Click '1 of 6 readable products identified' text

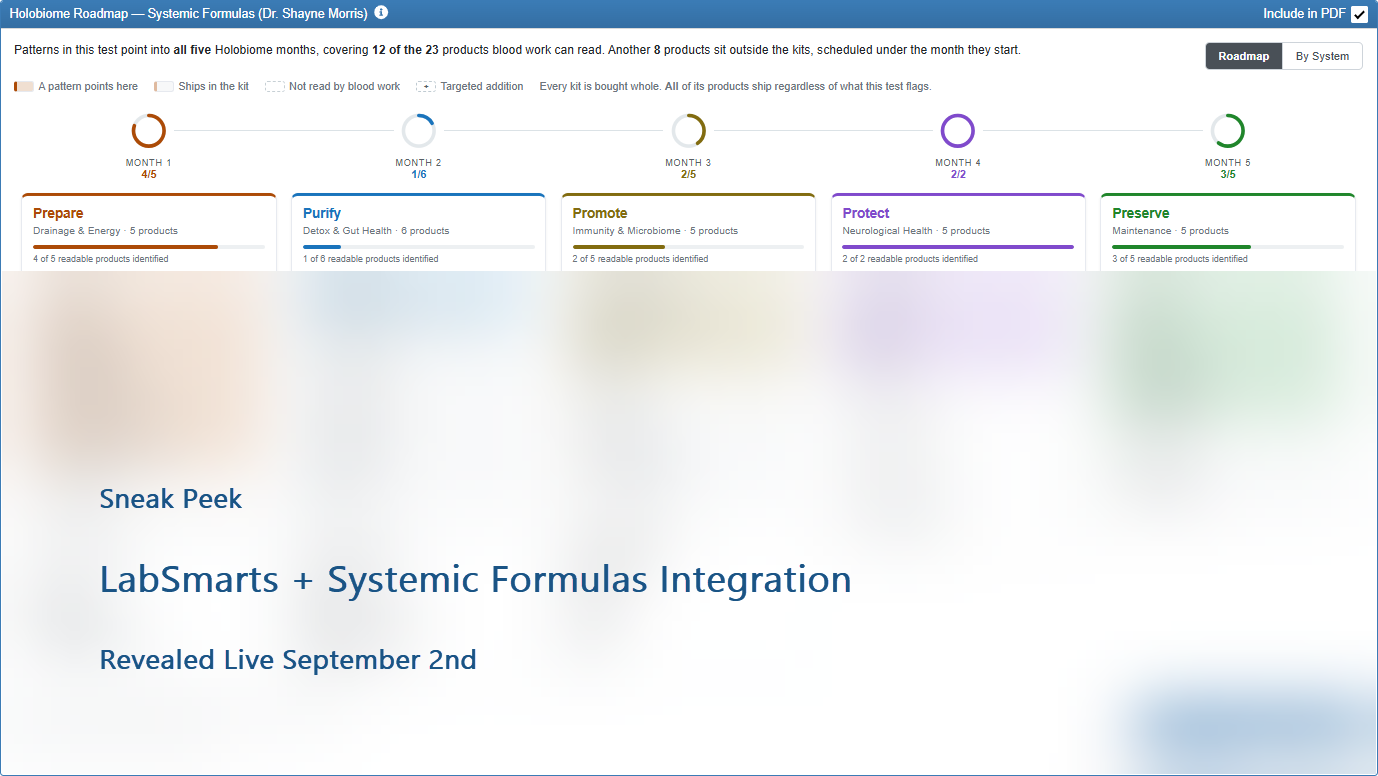(x=371, y=259)
